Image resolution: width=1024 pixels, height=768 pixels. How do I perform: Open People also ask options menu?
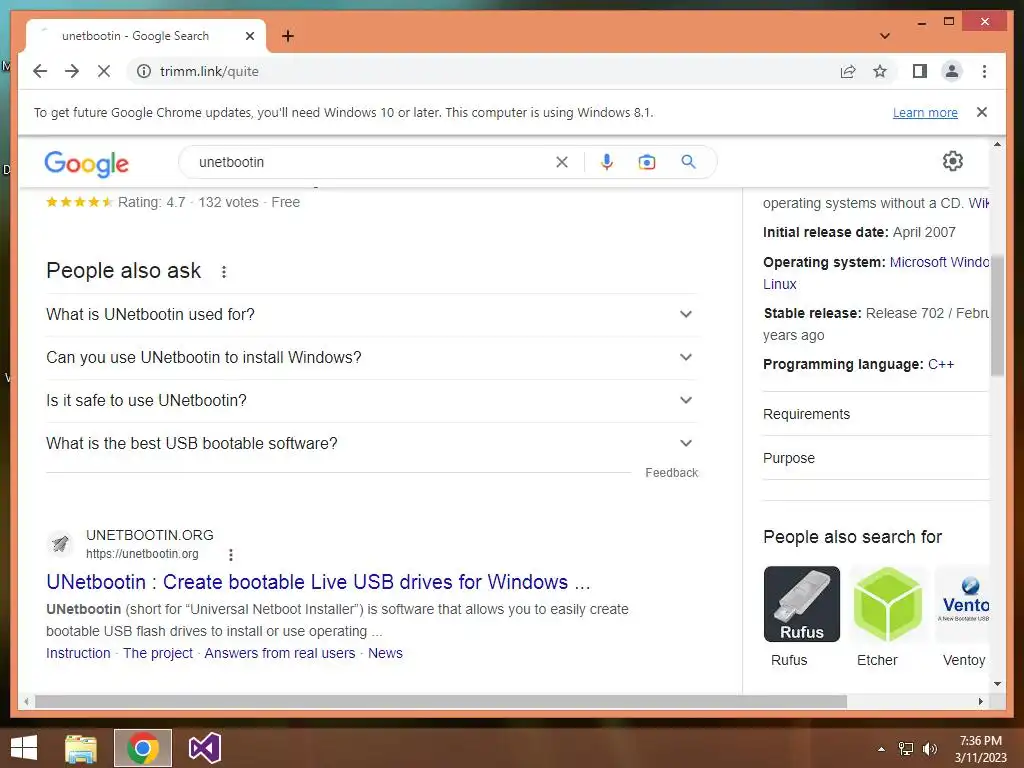pyautogui.click(x=224, y=272)
